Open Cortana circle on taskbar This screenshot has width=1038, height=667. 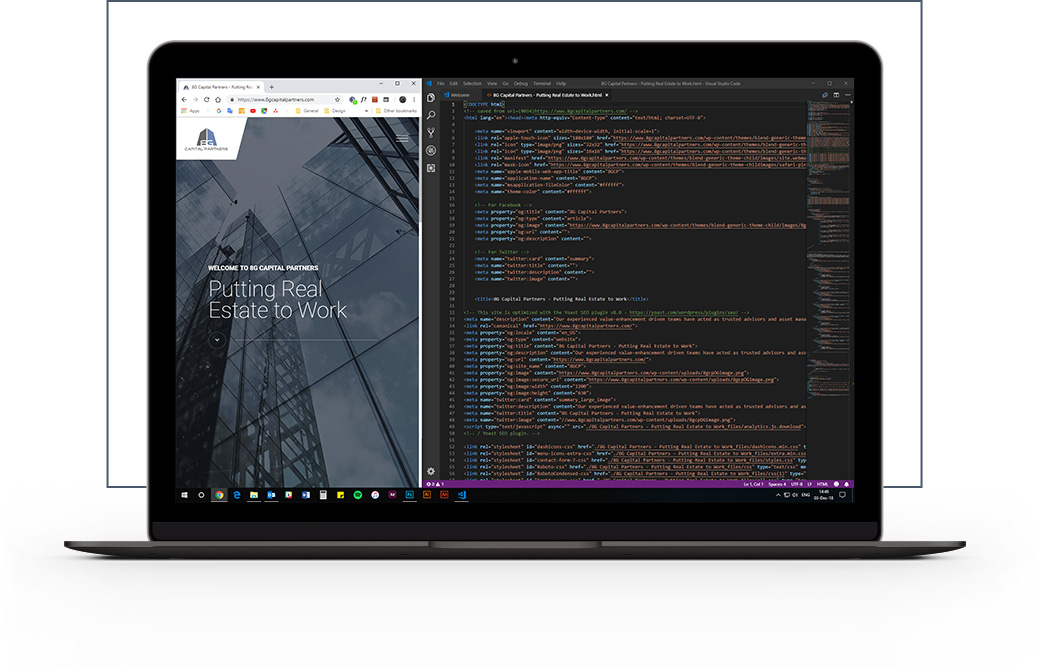point(201,495)
